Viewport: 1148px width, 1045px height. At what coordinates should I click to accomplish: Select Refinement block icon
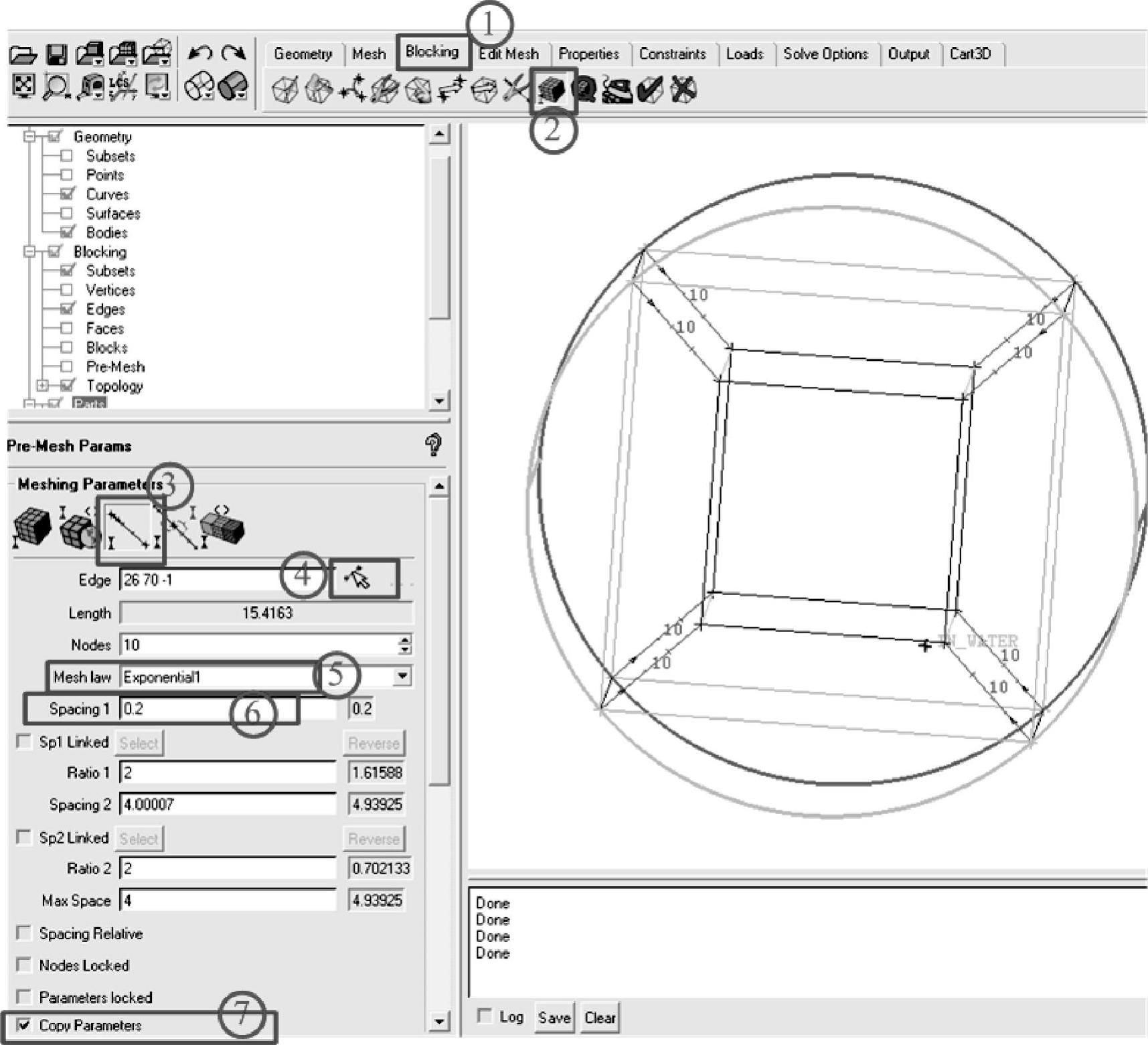coord(223,528)
